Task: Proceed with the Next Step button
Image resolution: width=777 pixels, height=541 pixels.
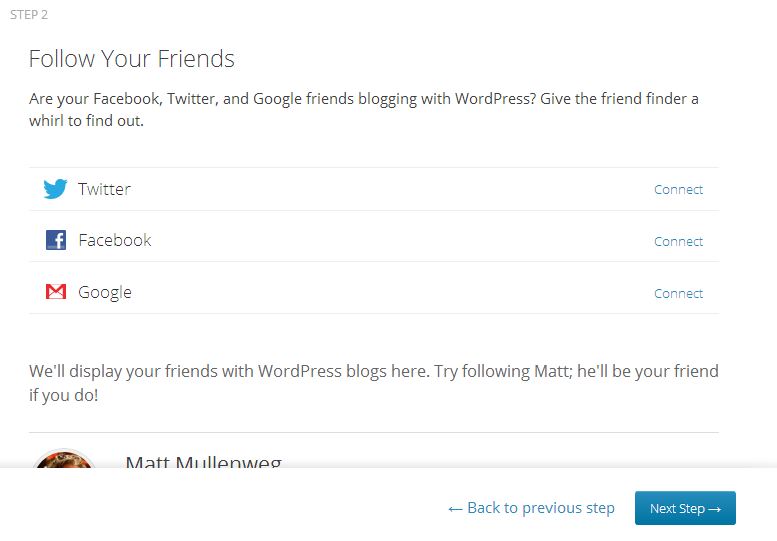Action: click(x=685, y=508)
